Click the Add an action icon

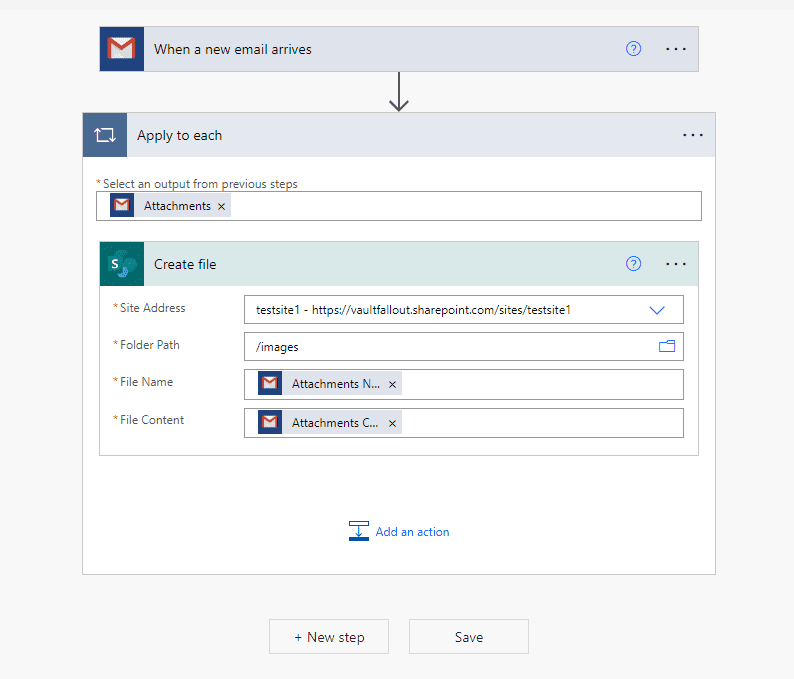(359, 532)
